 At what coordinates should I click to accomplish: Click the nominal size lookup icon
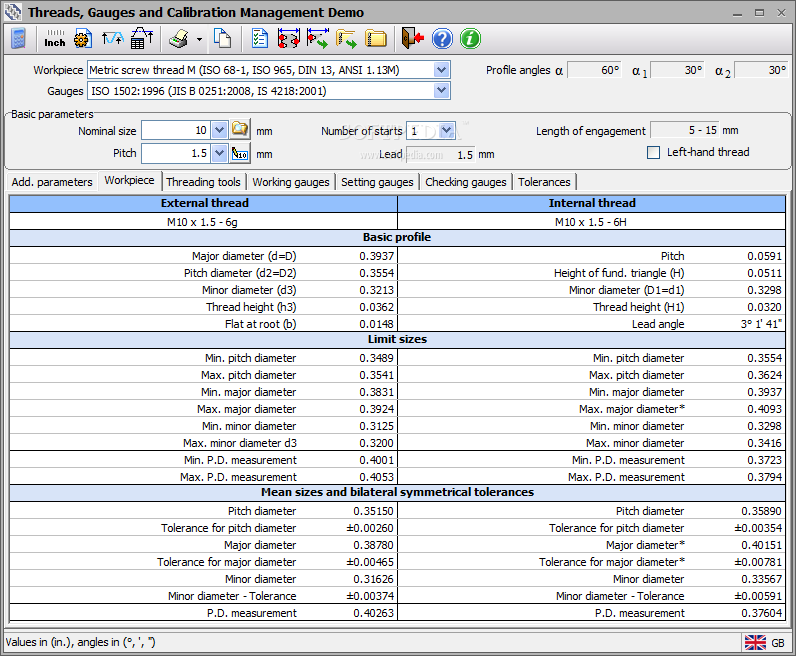pos(240,129)
